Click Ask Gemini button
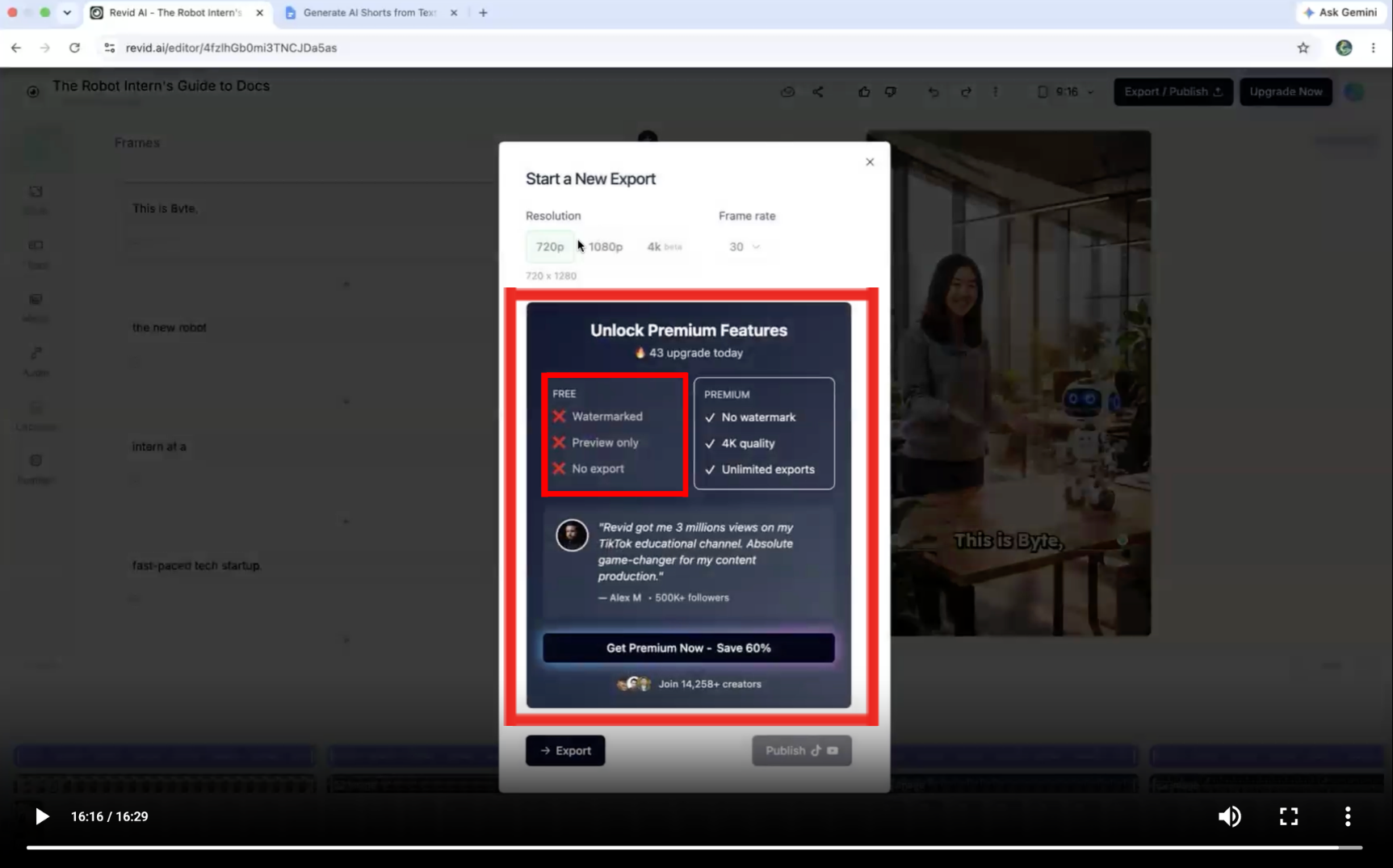 (1341, 13)
